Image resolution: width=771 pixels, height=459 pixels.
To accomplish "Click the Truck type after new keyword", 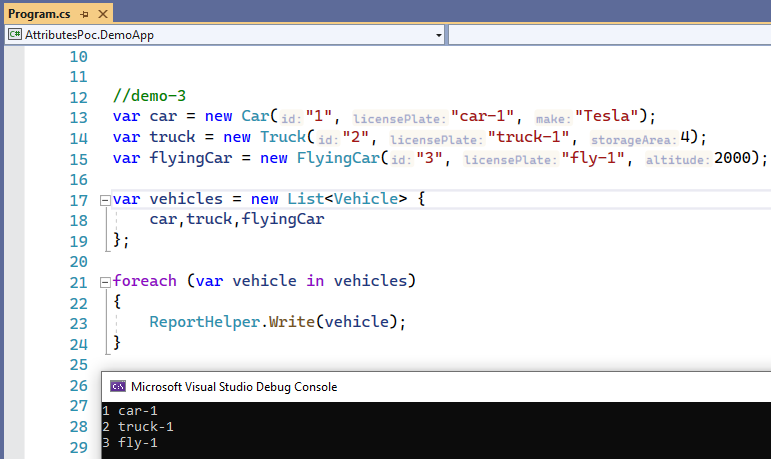I will 283,137.
